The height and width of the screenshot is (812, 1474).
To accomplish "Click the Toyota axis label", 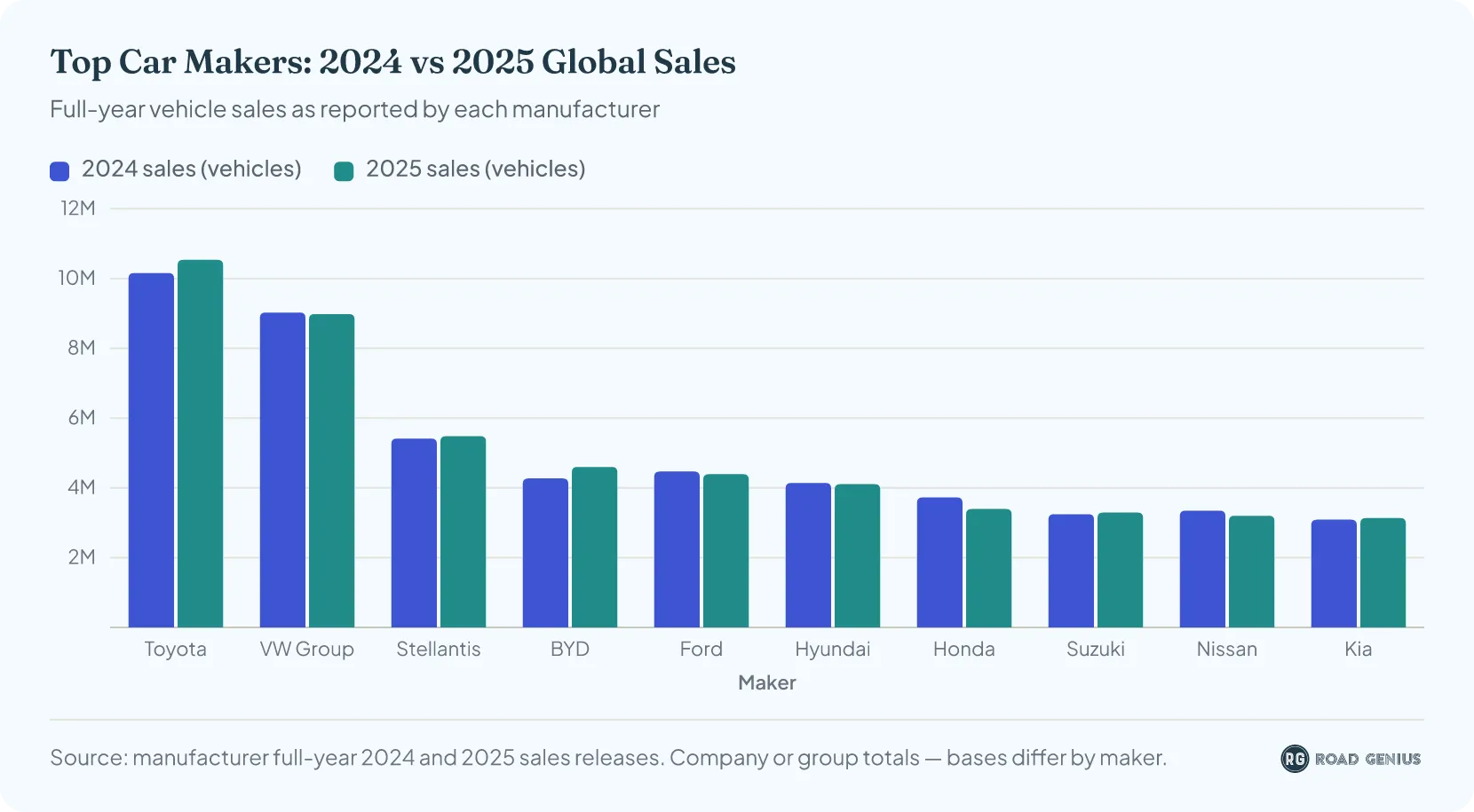I will point(176,650).
